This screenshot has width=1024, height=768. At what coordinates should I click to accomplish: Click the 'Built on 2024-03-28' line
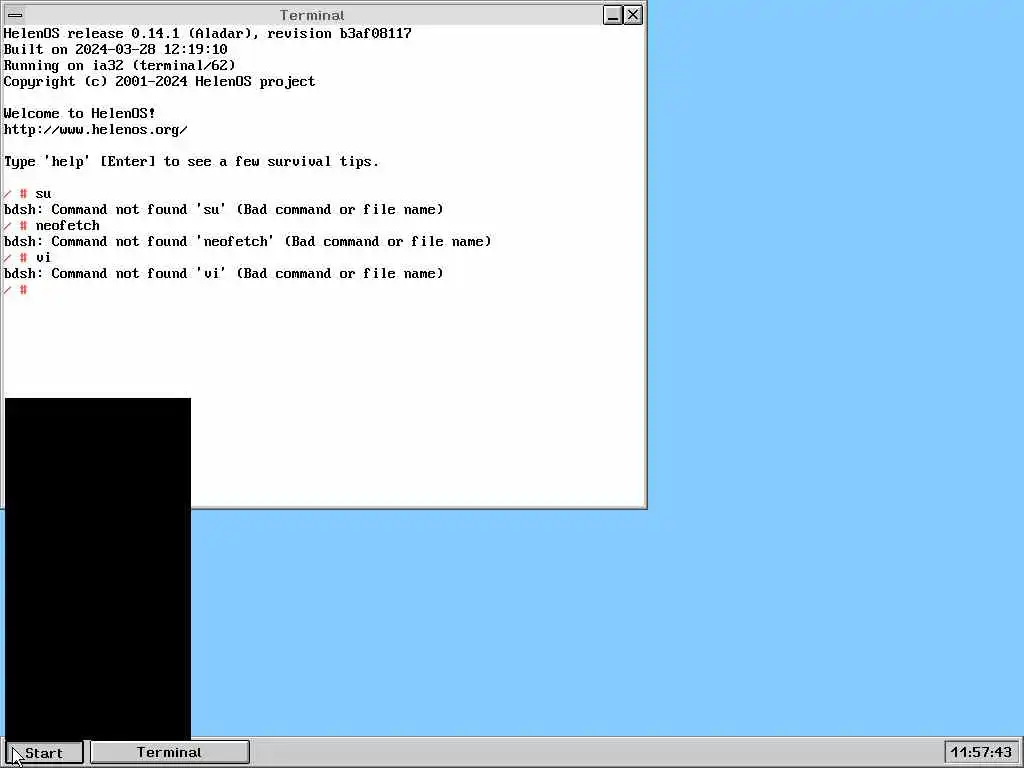click(x=116, y=50)
